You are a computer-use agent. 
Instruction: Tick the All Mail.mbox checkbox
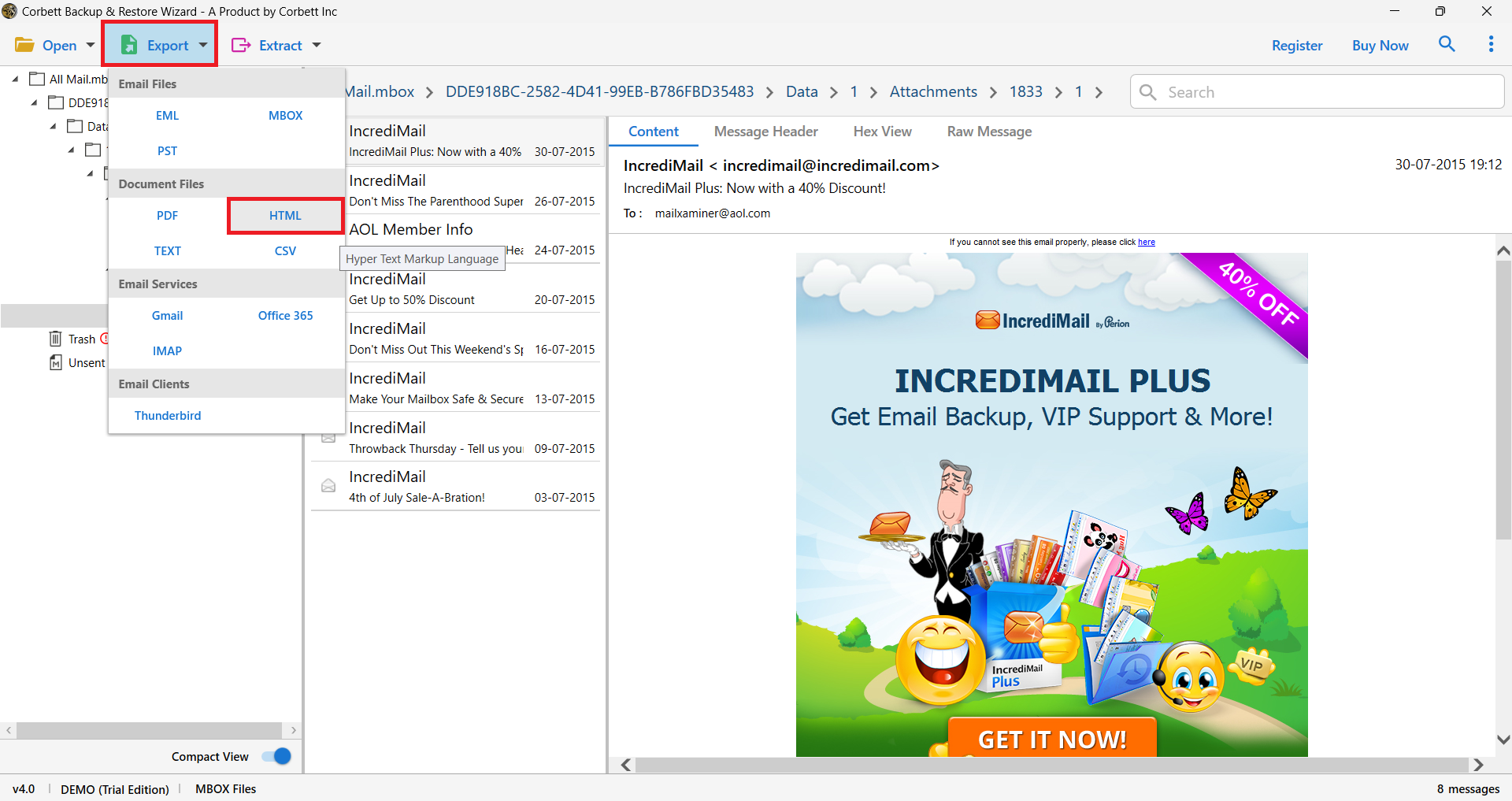[x=37, y=79]
